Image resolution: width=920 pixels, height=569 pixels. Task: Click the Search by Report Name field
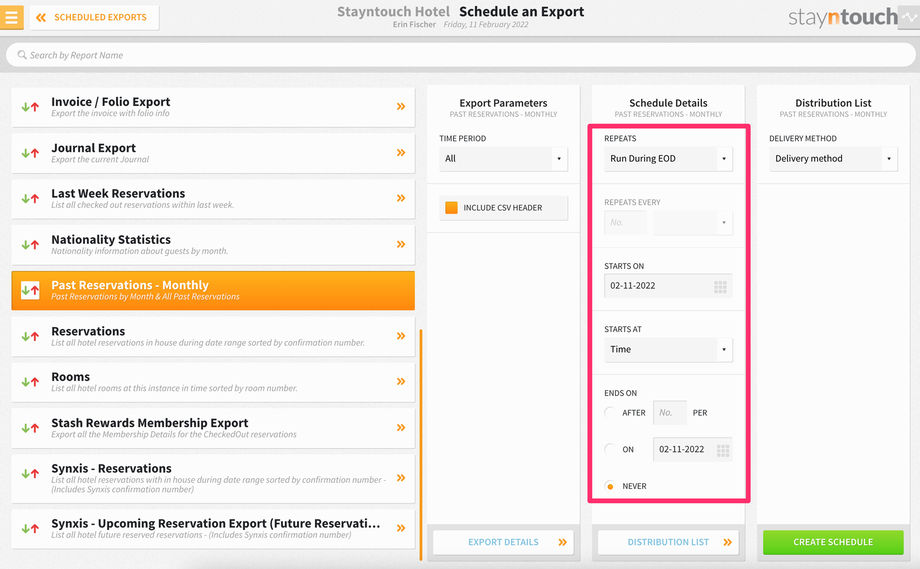click(461, 55)
